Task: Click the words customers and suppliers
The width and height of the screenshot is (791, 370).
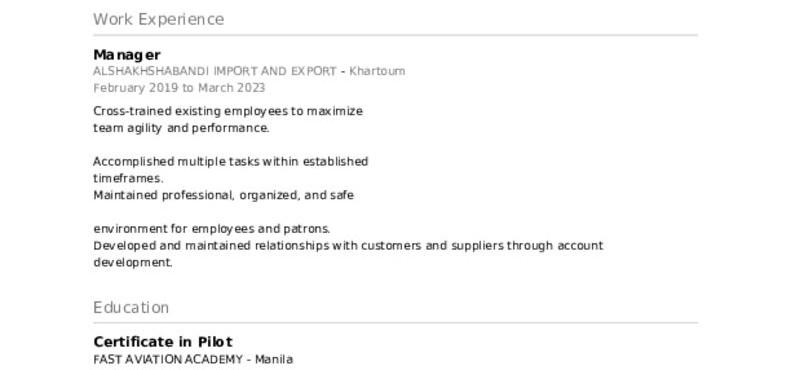Action: (x=432, y=246)
